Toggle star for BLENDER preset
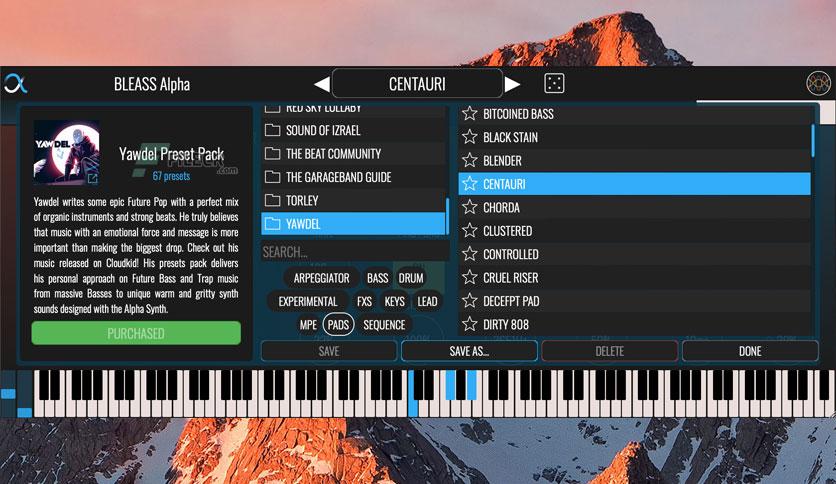836x484 pixels. tap(470, 160)
